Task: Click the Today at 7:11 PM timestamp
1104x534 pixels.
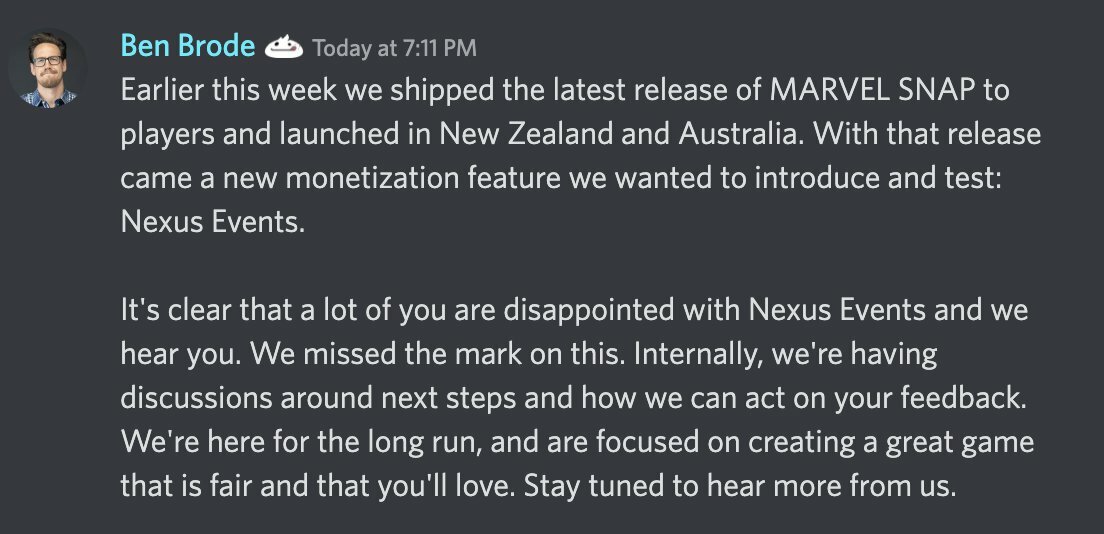Action: point(394,48)
